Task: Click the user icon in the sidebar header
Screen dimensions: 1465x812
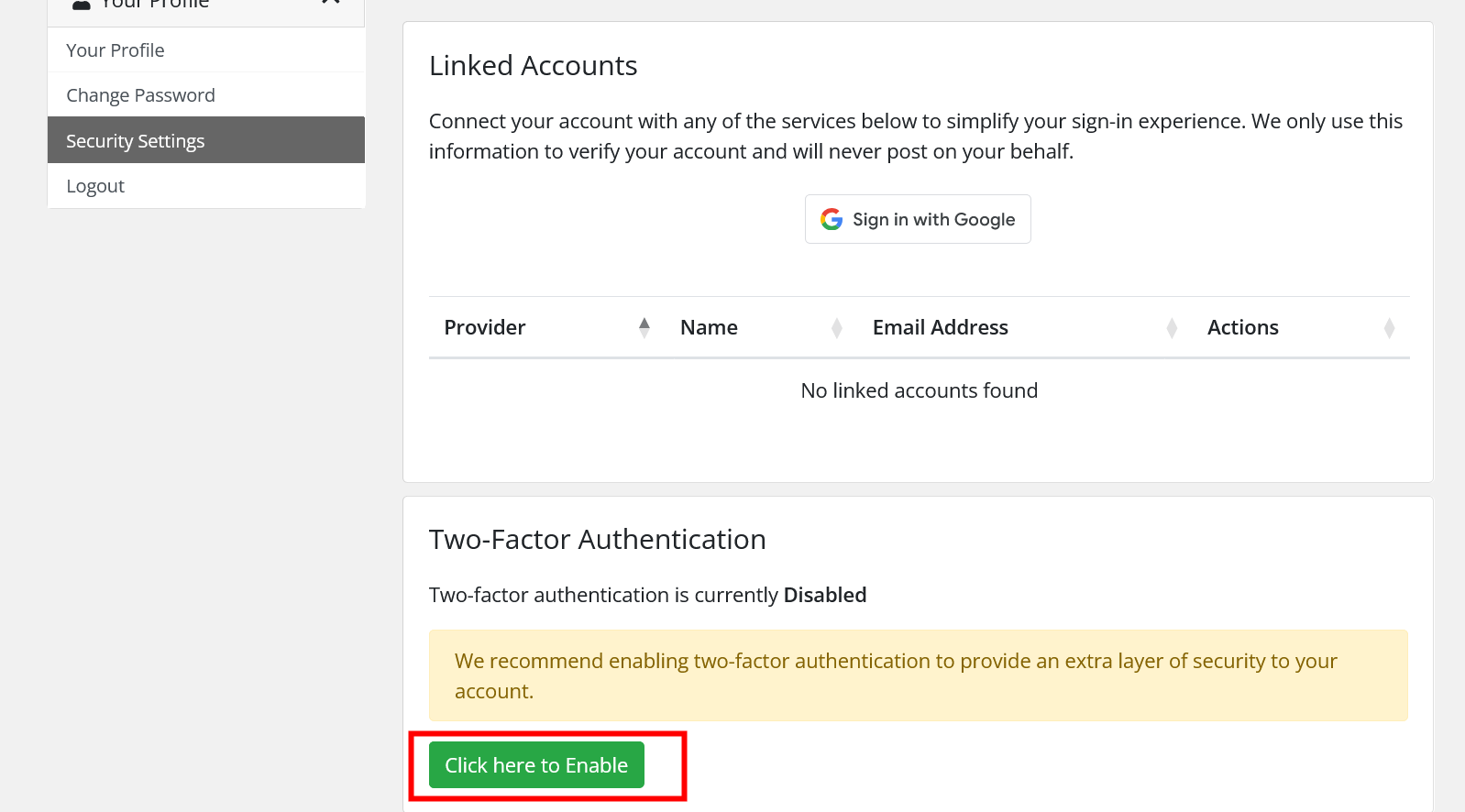Action: point(82,5)
